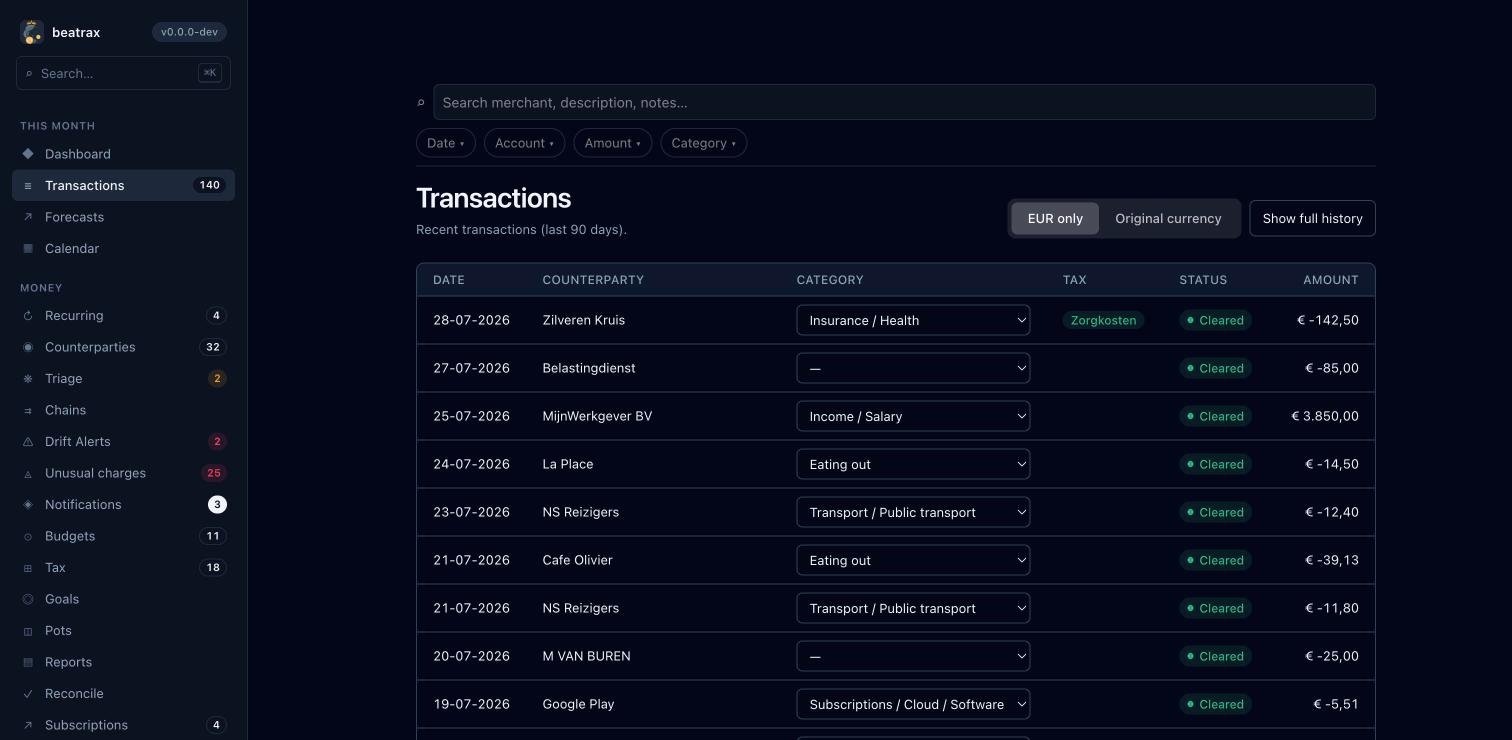Change category for Zilveren Kruis row
The height and width of the screenshot is (740, 1512).
click(913, 320)
